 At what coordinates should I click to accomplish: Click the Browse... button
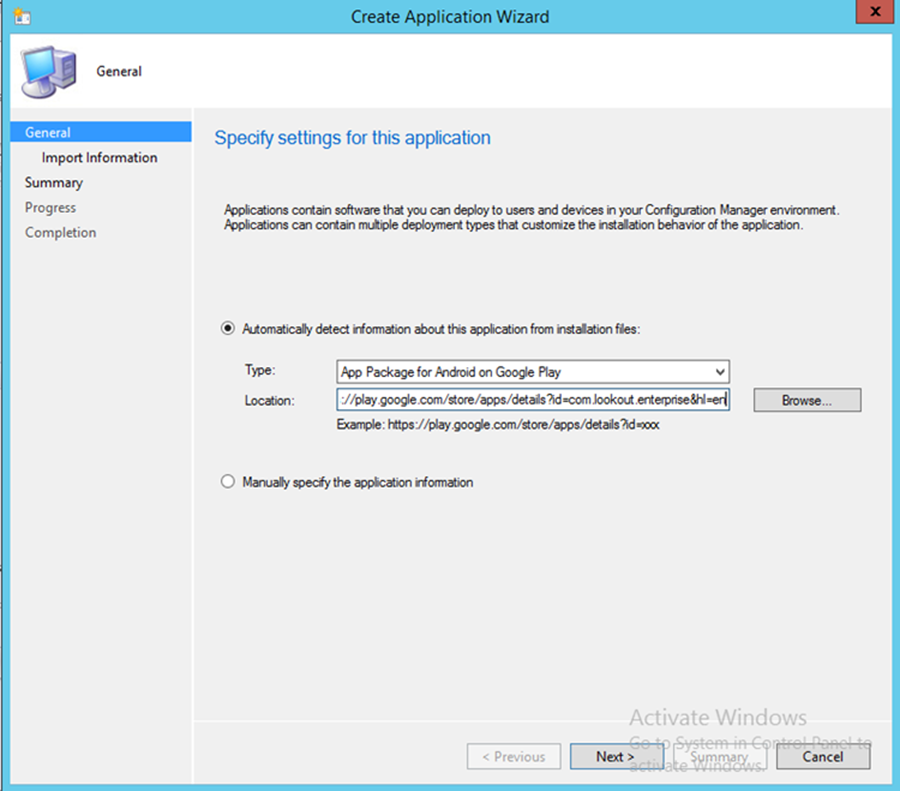point(807,400)
